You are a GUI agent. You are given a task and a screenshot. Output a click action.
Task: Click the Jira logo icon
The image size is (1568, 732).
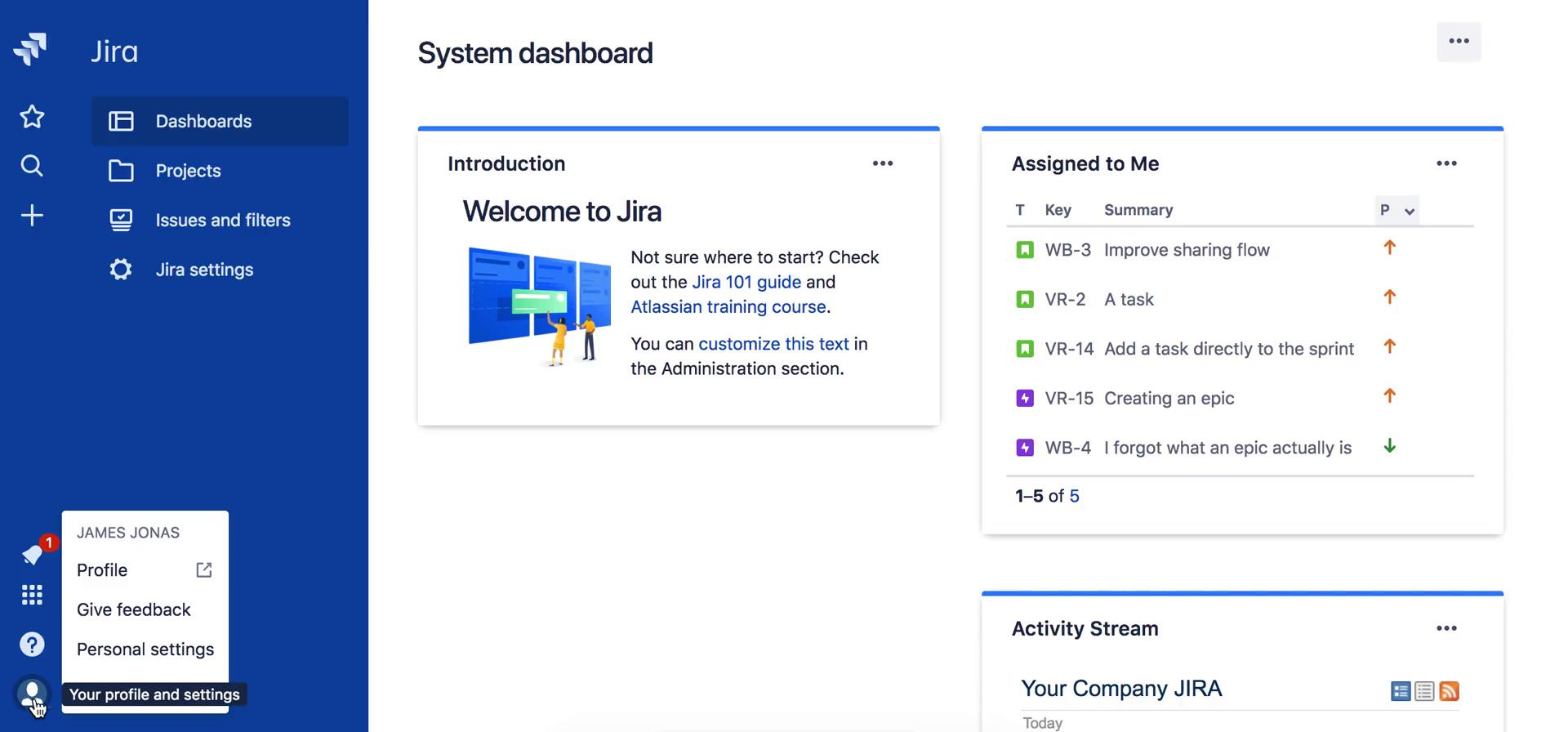click(30, 49)
